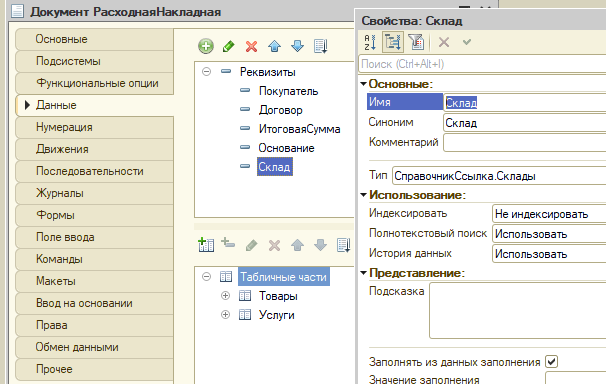This screenshot has height=384, width=606.
Task: Edit the selected attribute with the pencil icon
Action: [x=229, y=46]
